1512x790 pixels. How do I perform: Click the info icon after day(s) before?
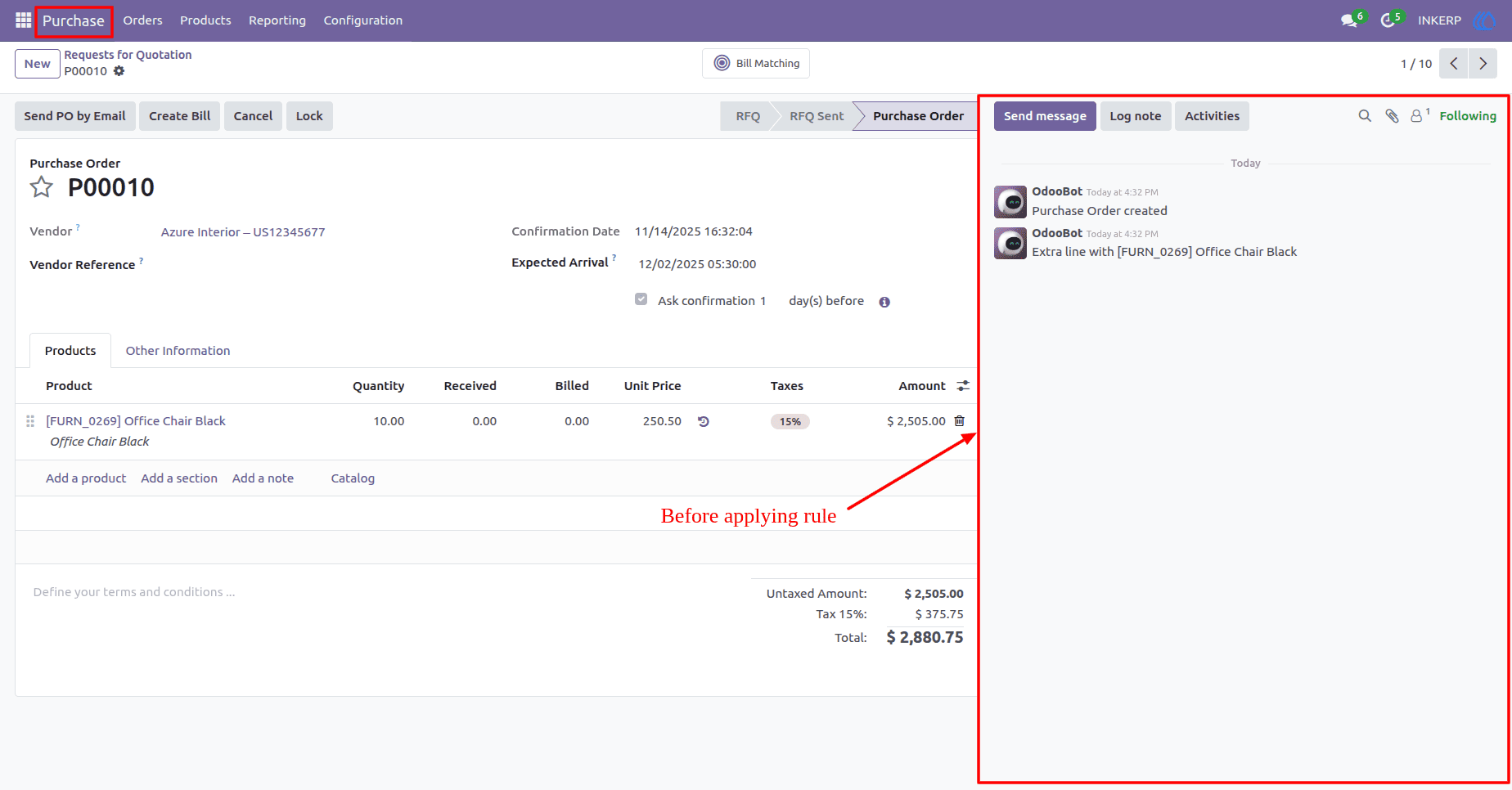click(884, 302)
